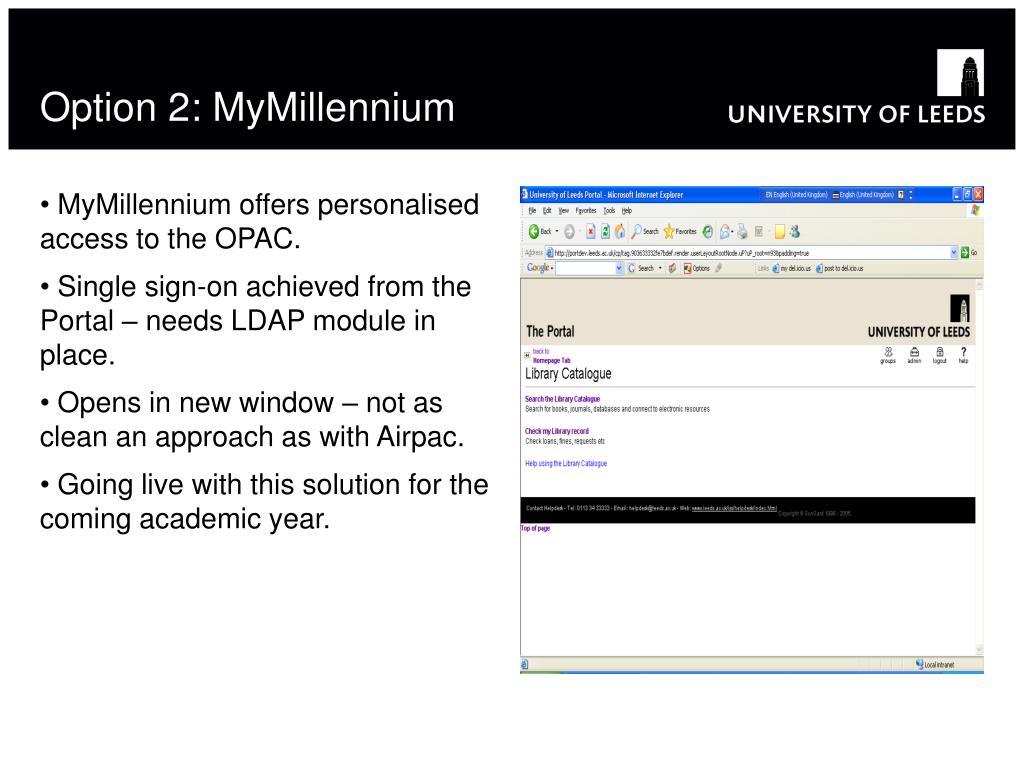Click the browser vertical scrollbar
The image size is (1024, 768).
(979, 467)
